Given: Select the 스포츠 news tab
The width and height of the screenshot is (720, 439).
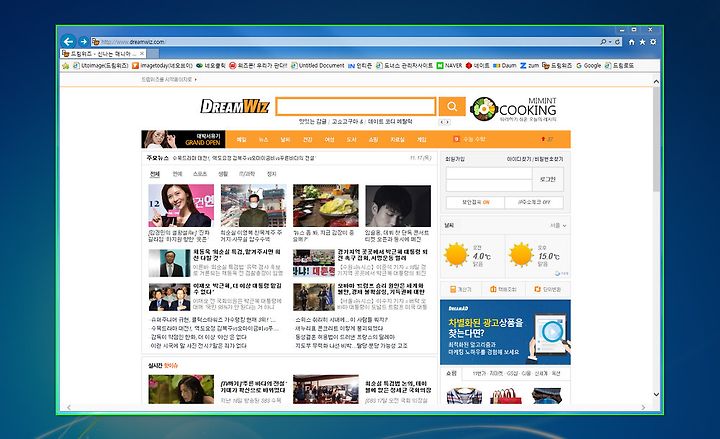Looking at the screenshot, I should (x=200, y=174).
